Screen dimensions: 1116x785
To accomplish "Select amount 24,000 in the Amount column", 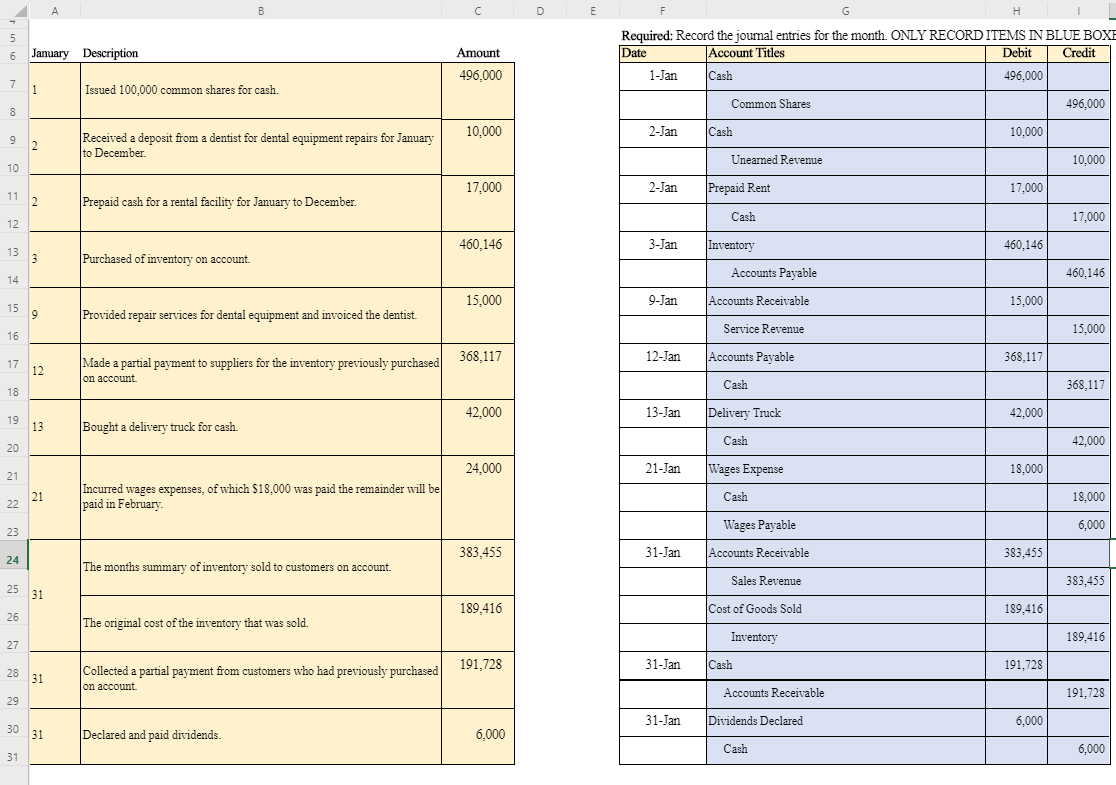I will coord(478,497).
